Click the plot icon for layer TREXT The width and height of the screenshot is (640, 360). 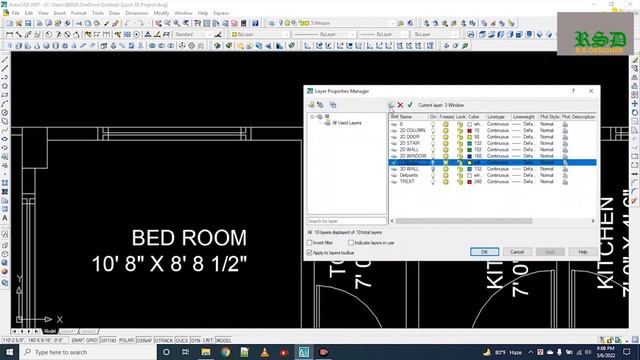[565, 182]
